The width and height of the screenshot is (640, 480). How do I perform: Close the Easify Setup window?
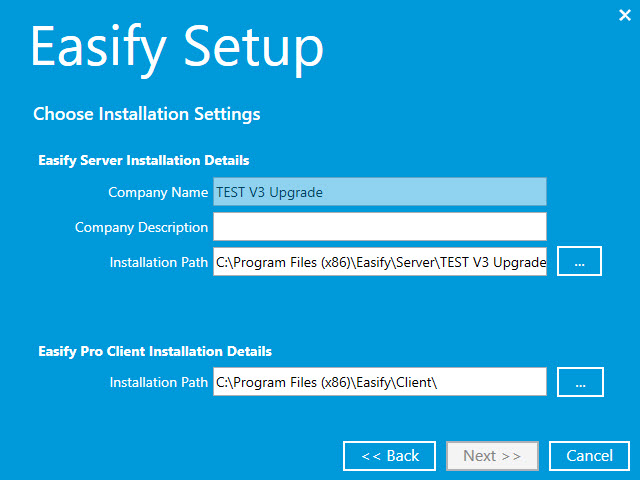[625, 15]
